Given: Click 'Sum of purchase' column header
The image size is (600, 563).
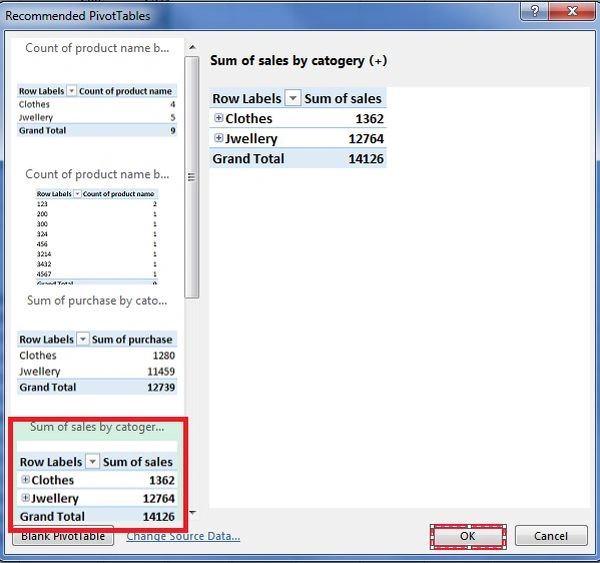Looking at the screenshot, I should pyautogui.click(x=132, y=339).
